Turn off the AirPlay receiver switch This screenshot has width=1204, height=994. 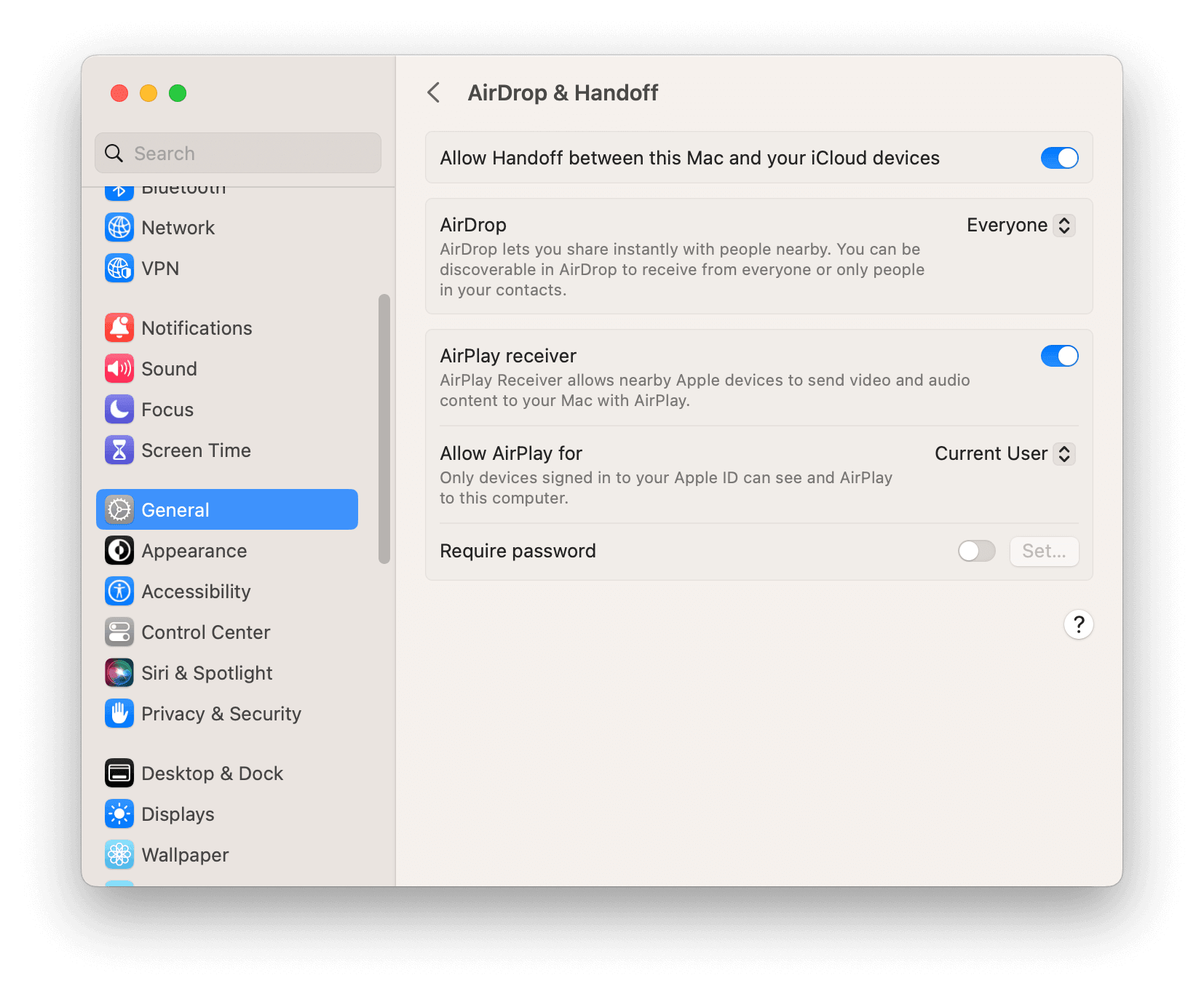(1059, 356)
